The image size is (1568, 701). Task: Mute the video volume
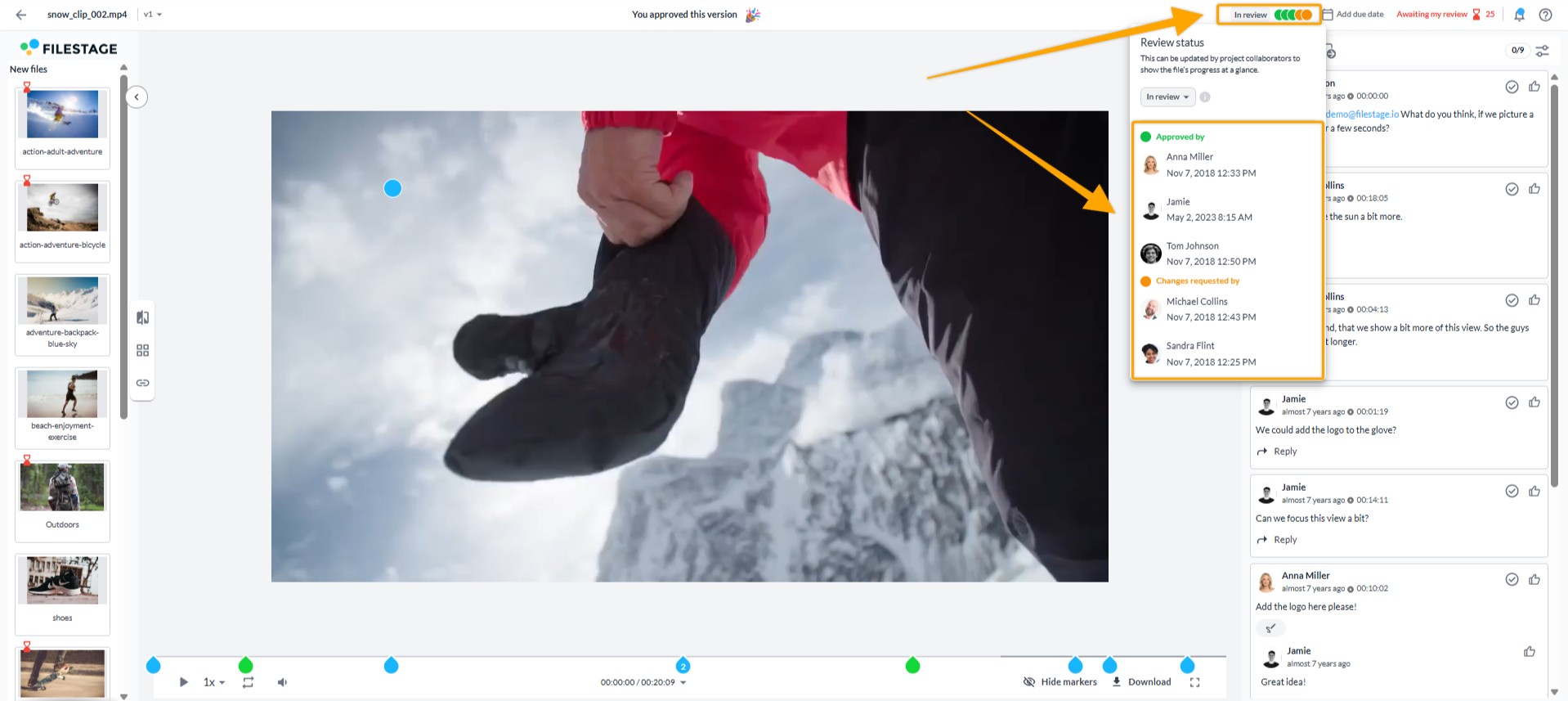pos(282,682)
